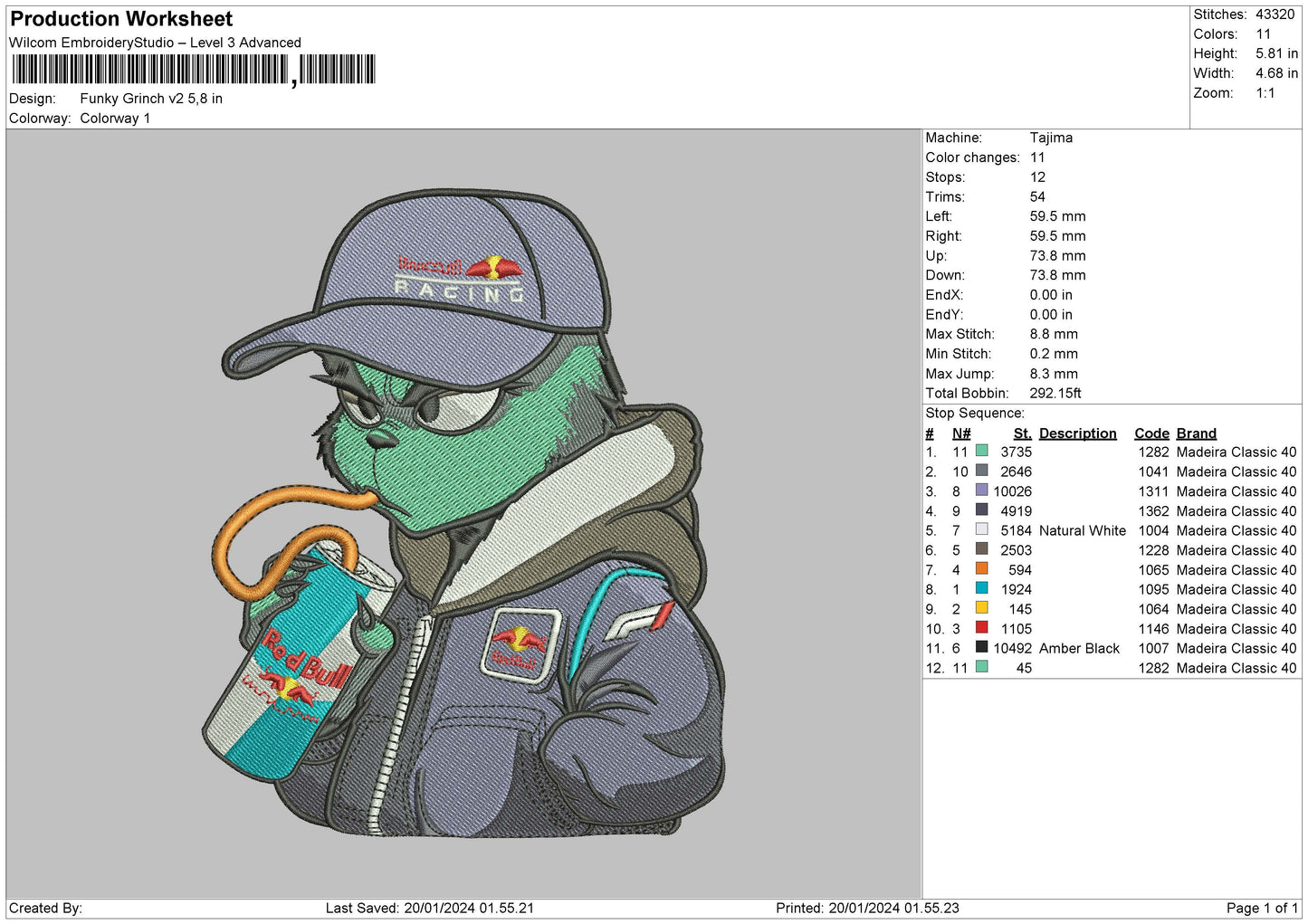Select the "Brand" column header

click(x=1197, y=433)
